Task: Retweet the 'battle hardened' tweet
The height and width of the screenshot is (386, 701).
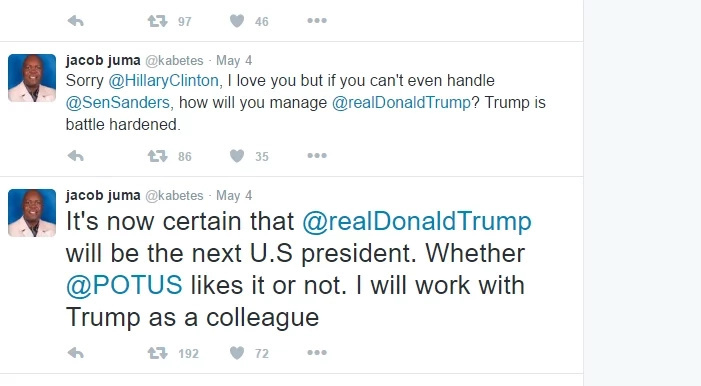Action: (x=157, y=156)
